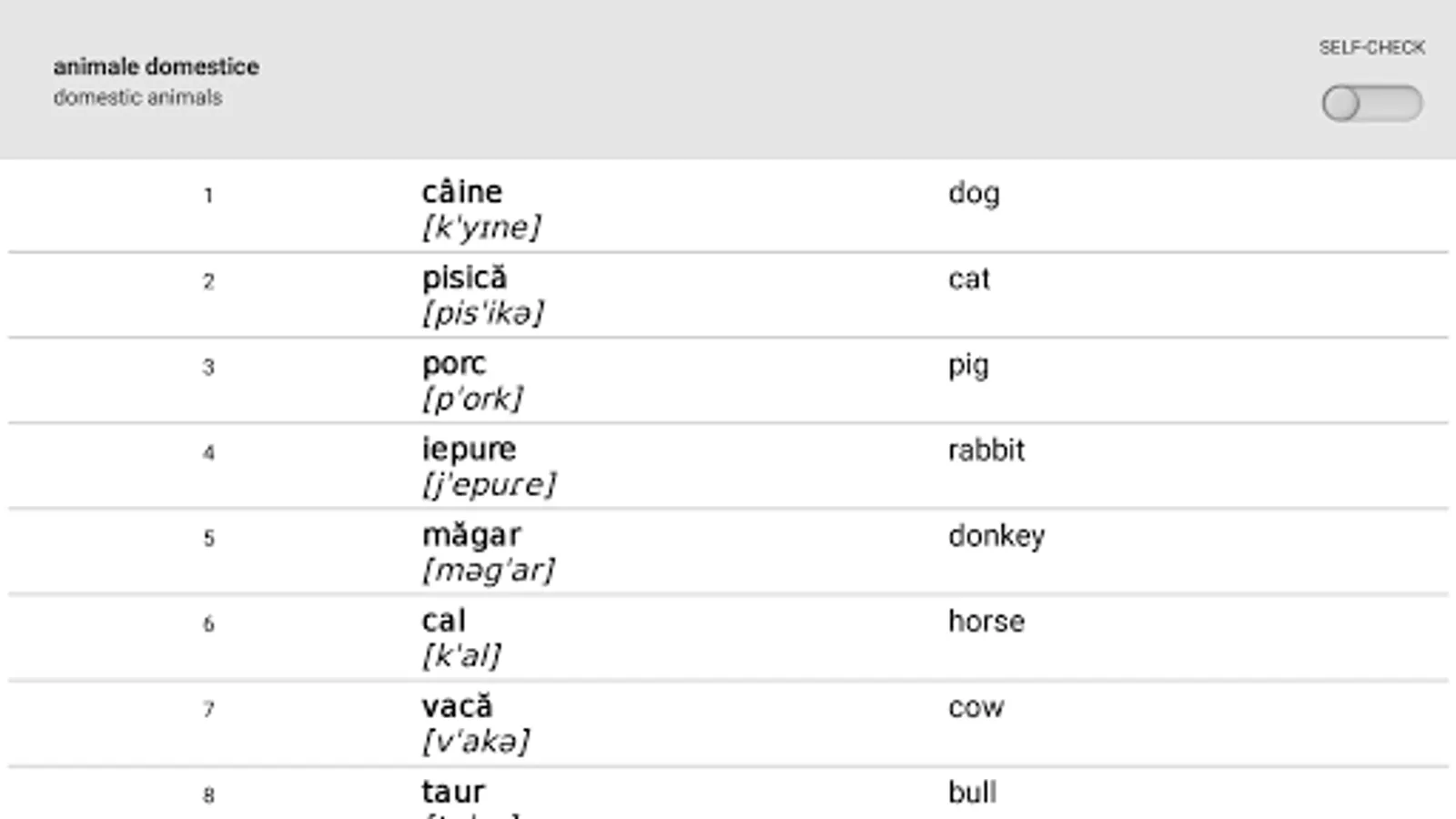This screenshot has width=1456, height=819.
Task: Select the Romanian word 'cal'
Action: [x=443, y=621]
